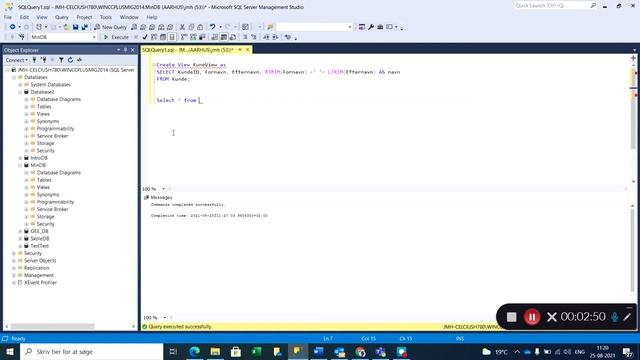Click the wrench Properties icon
The image size is (640, 360).
371,27
